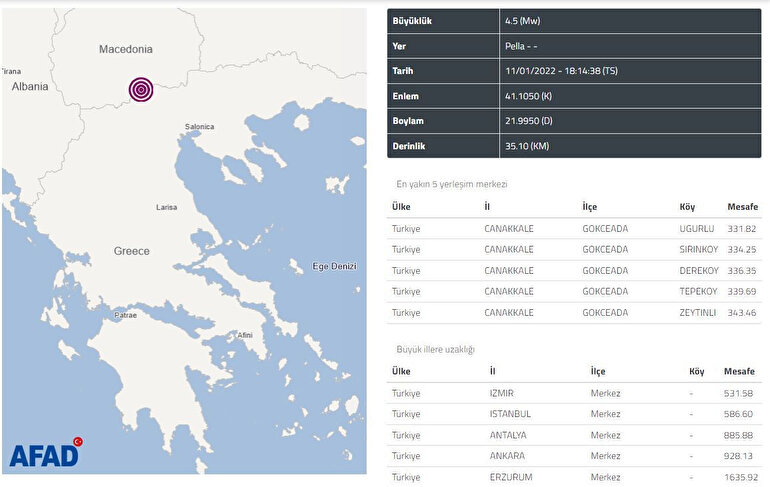
Task: Click the earthquake epicenter marker on map
Action: 142,89
